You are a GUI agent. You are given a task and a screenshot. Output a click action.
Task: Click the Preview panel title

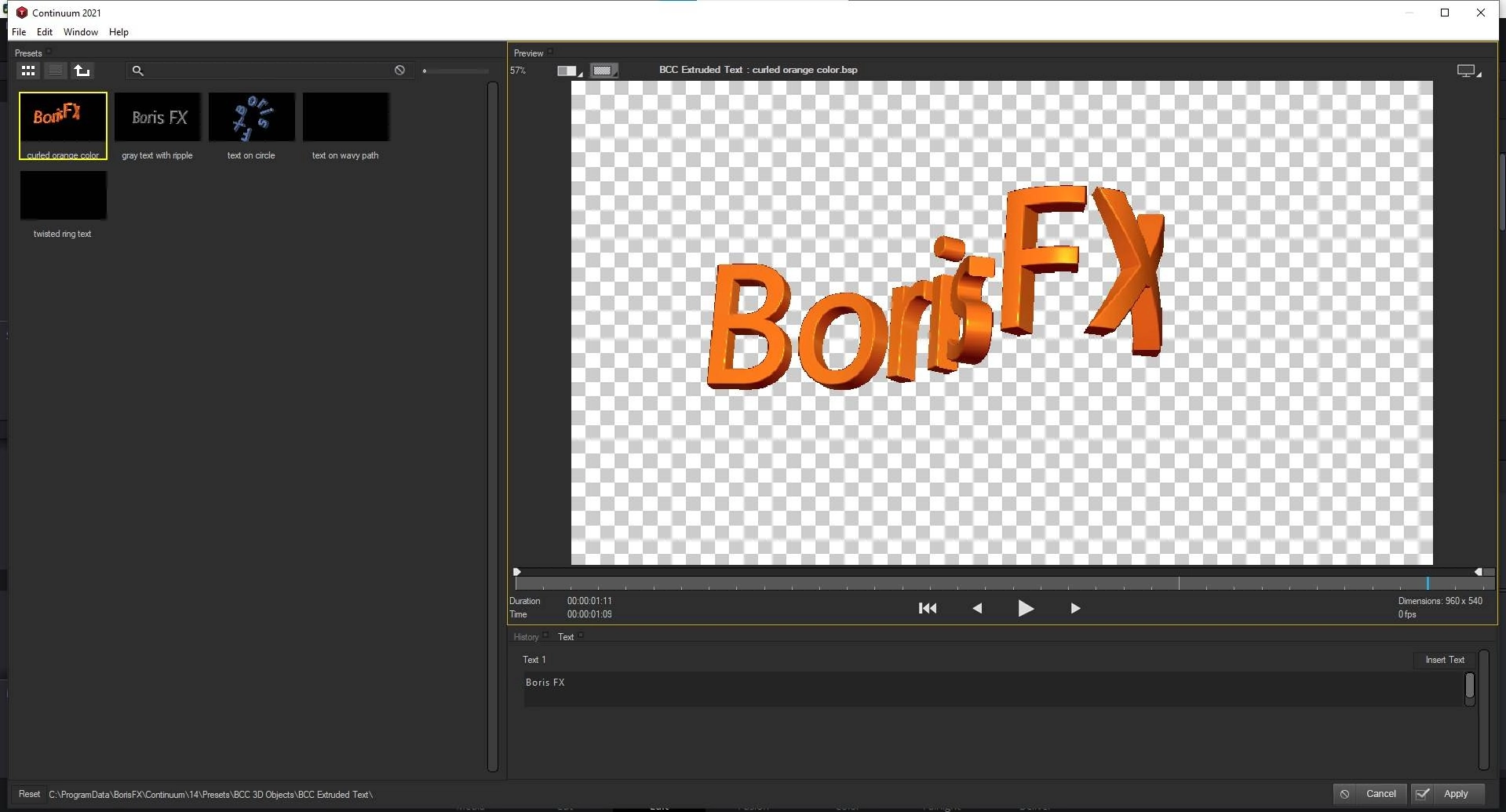pos(528,53)
